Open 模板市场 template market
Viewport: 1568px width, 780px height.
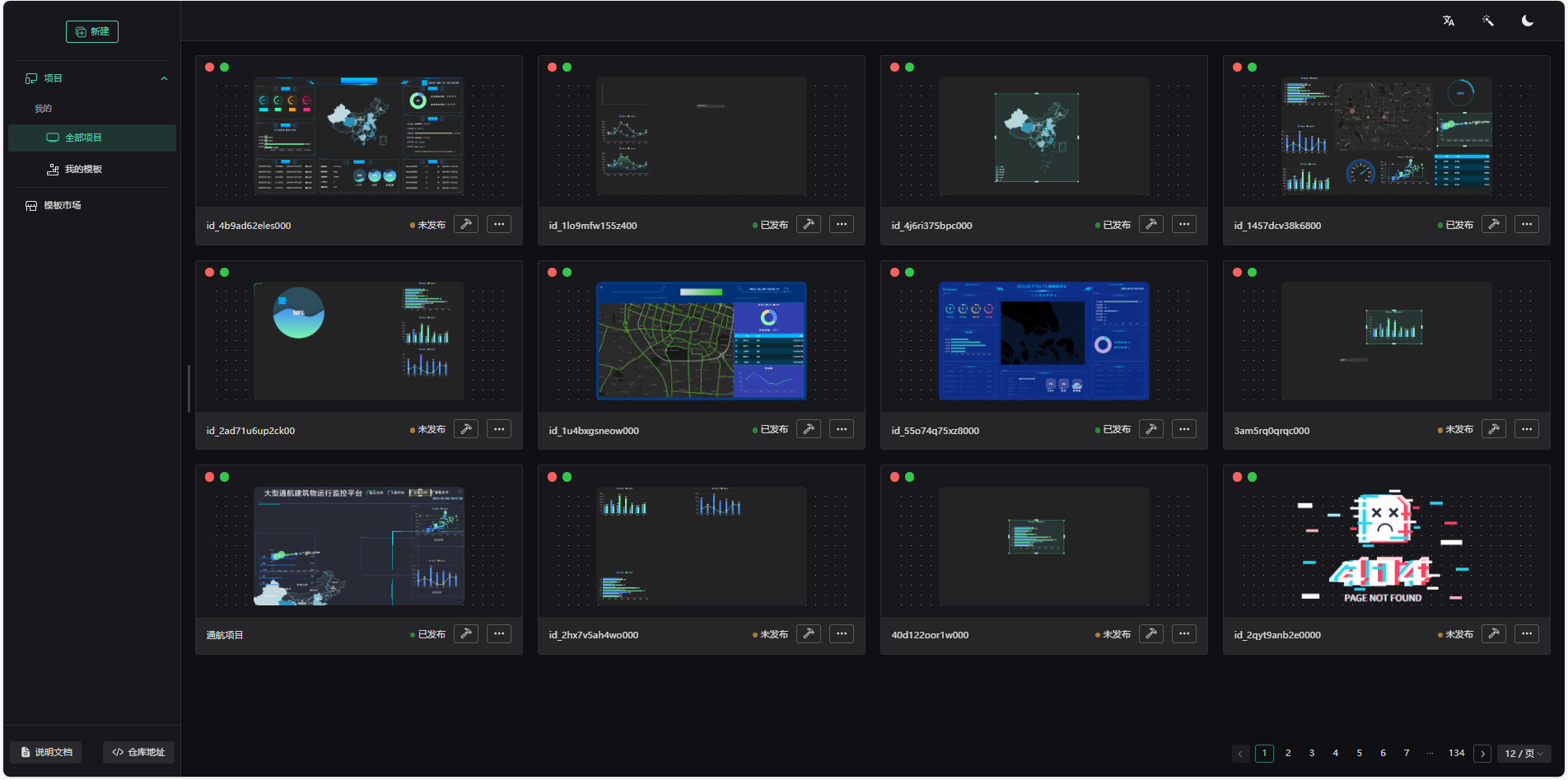pyautogui.click(x=62, y=205)
